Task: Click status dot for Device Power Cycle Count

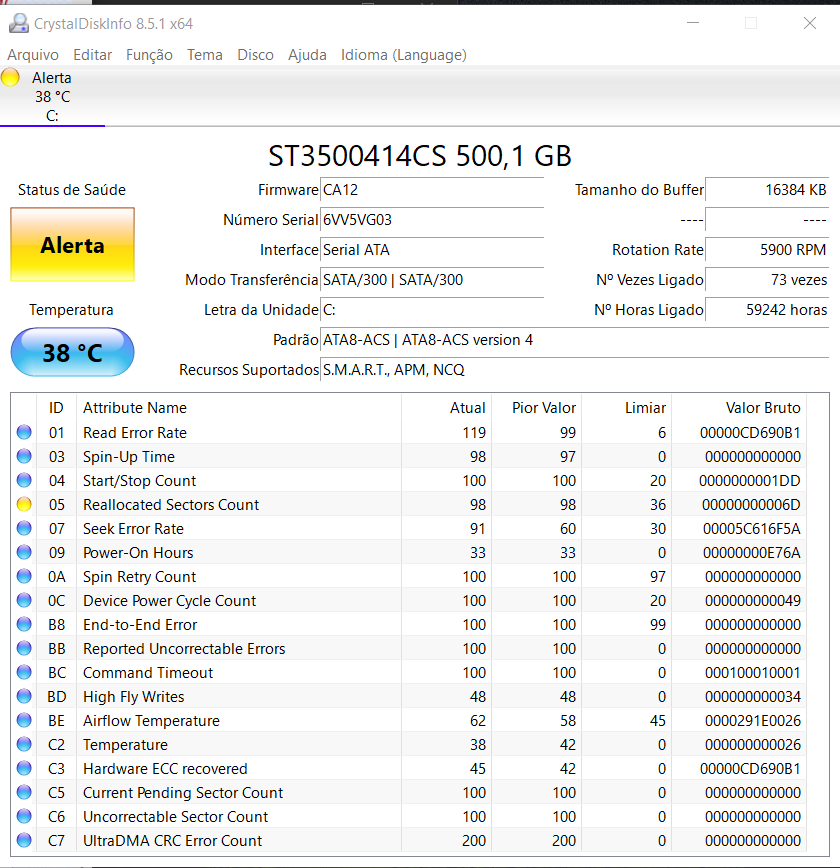Action: click(24, 600)
